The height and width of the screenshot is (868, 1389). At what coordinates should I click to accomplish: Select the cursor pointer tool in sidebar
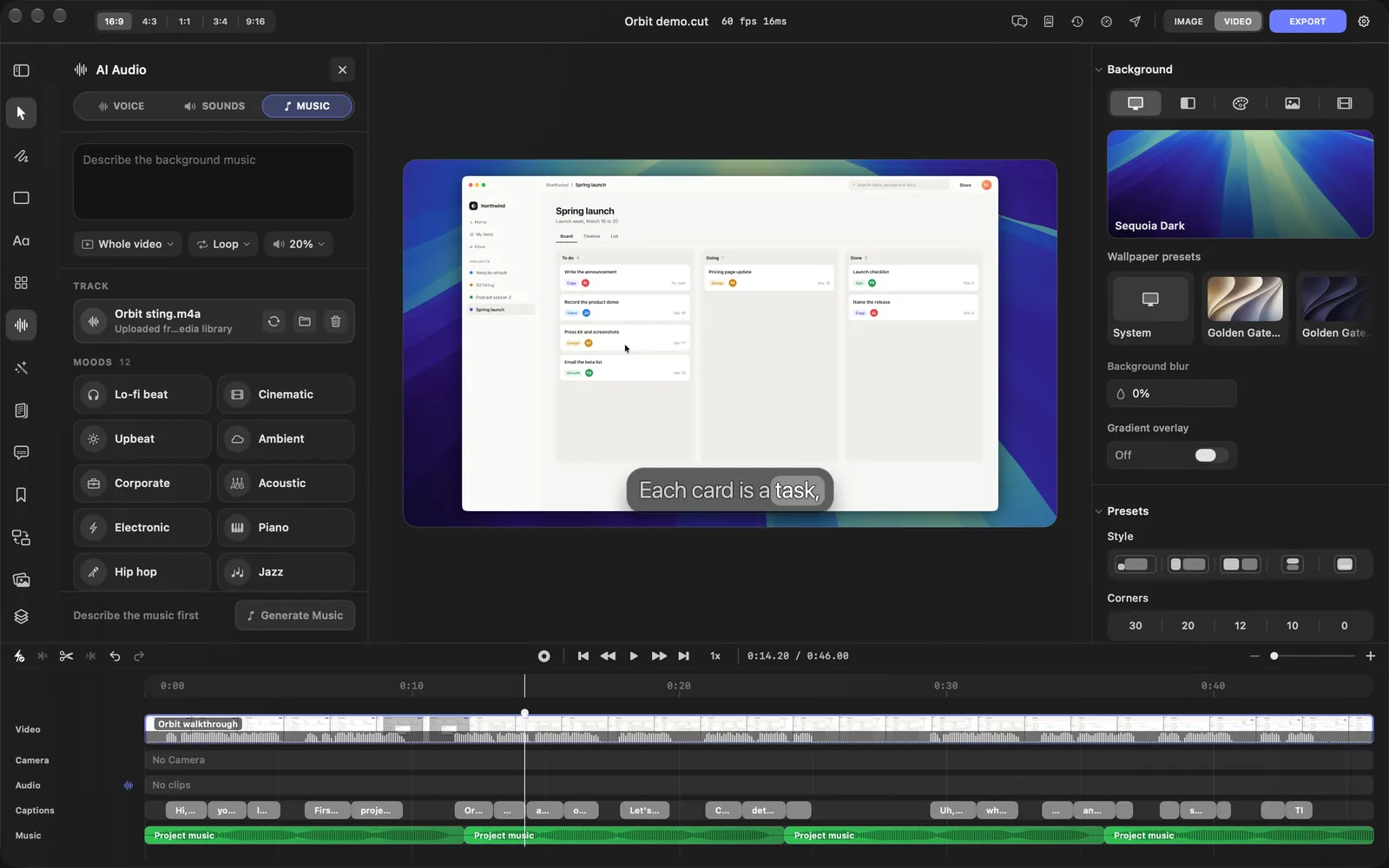pyautogui.click(x=21, y=113)
